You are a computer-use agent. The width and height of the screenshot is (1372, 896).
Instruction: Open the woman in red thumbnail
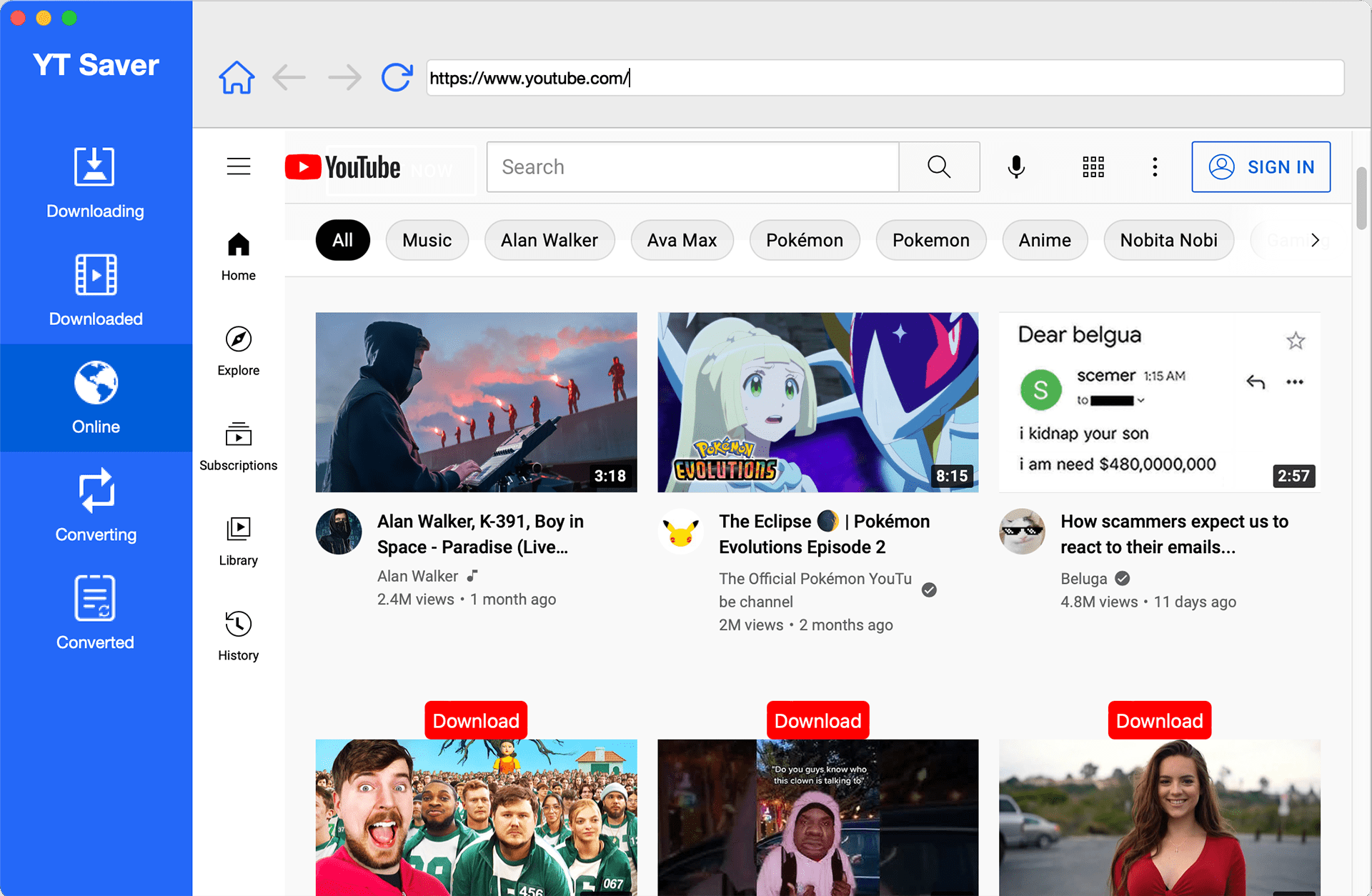pos(1160,817)
